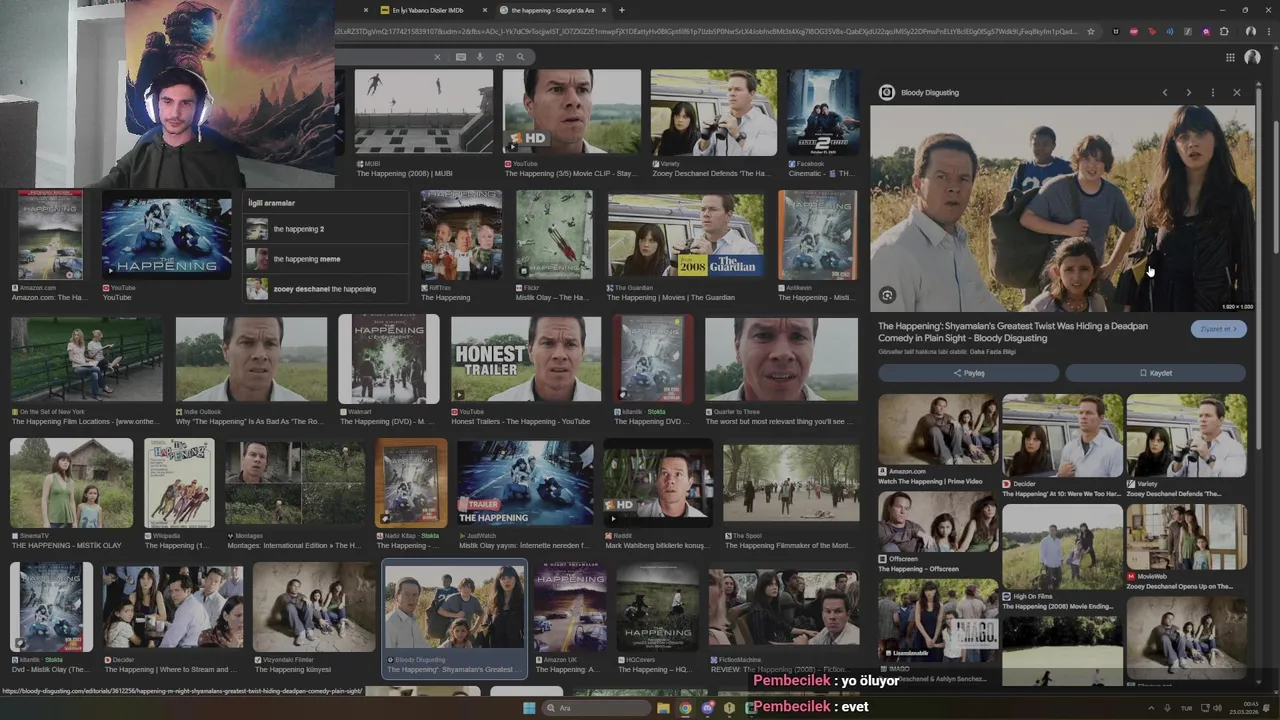Image resolution: width=1280 pixels, height=720 pixels.
Task: Open the Reddit Mark Wahlberg image result
Action: (657, 484)
